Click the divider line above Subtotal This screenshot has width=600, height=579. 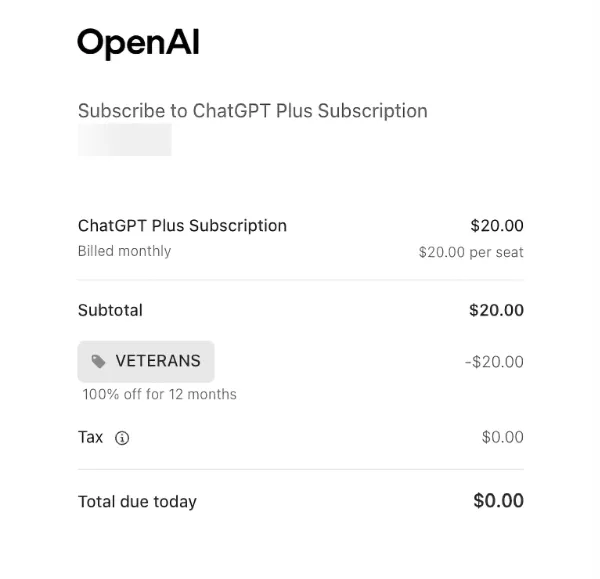coord(300,280)
